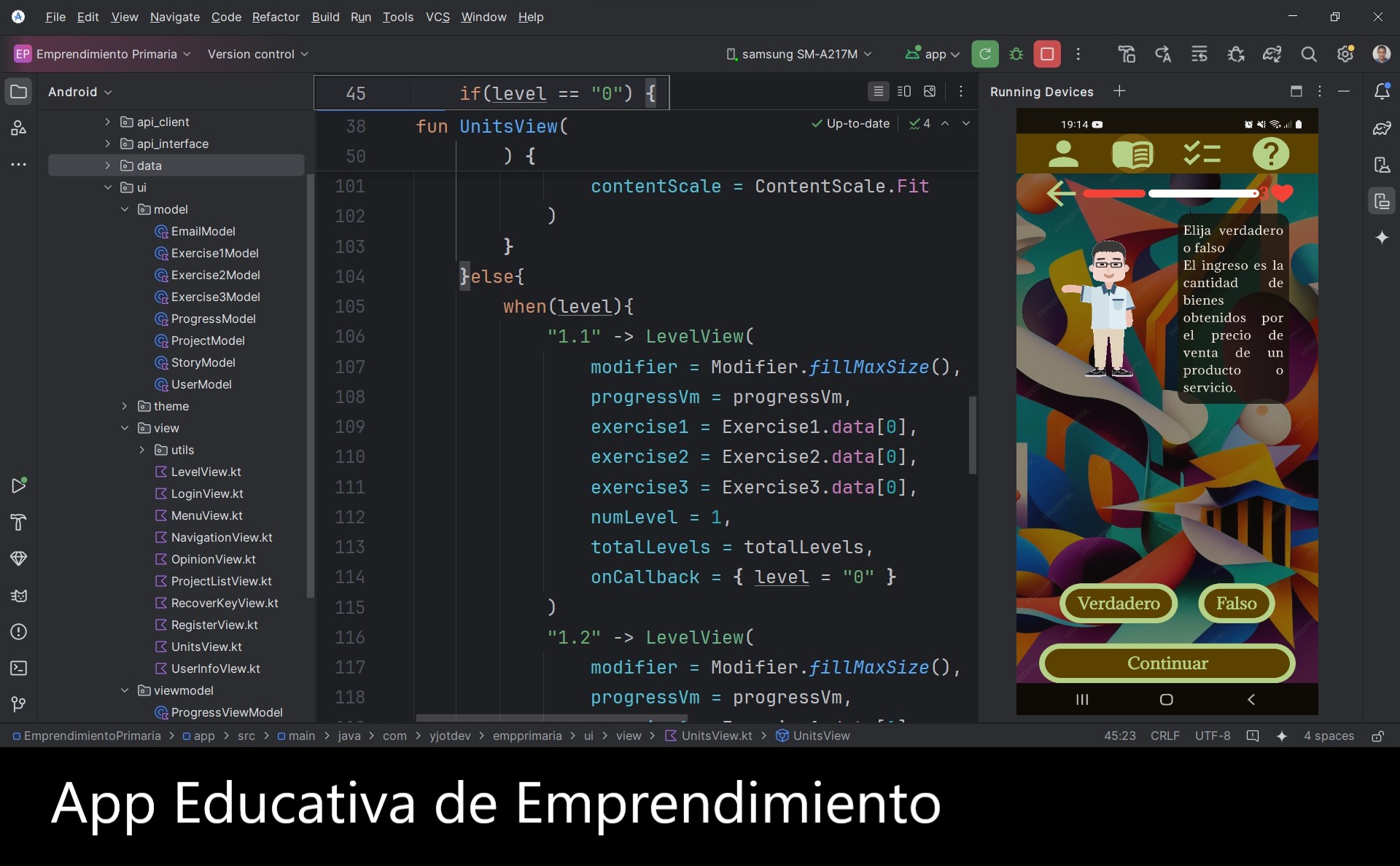
Task: Open the Build menu
Action: click(x=325, y=17)
